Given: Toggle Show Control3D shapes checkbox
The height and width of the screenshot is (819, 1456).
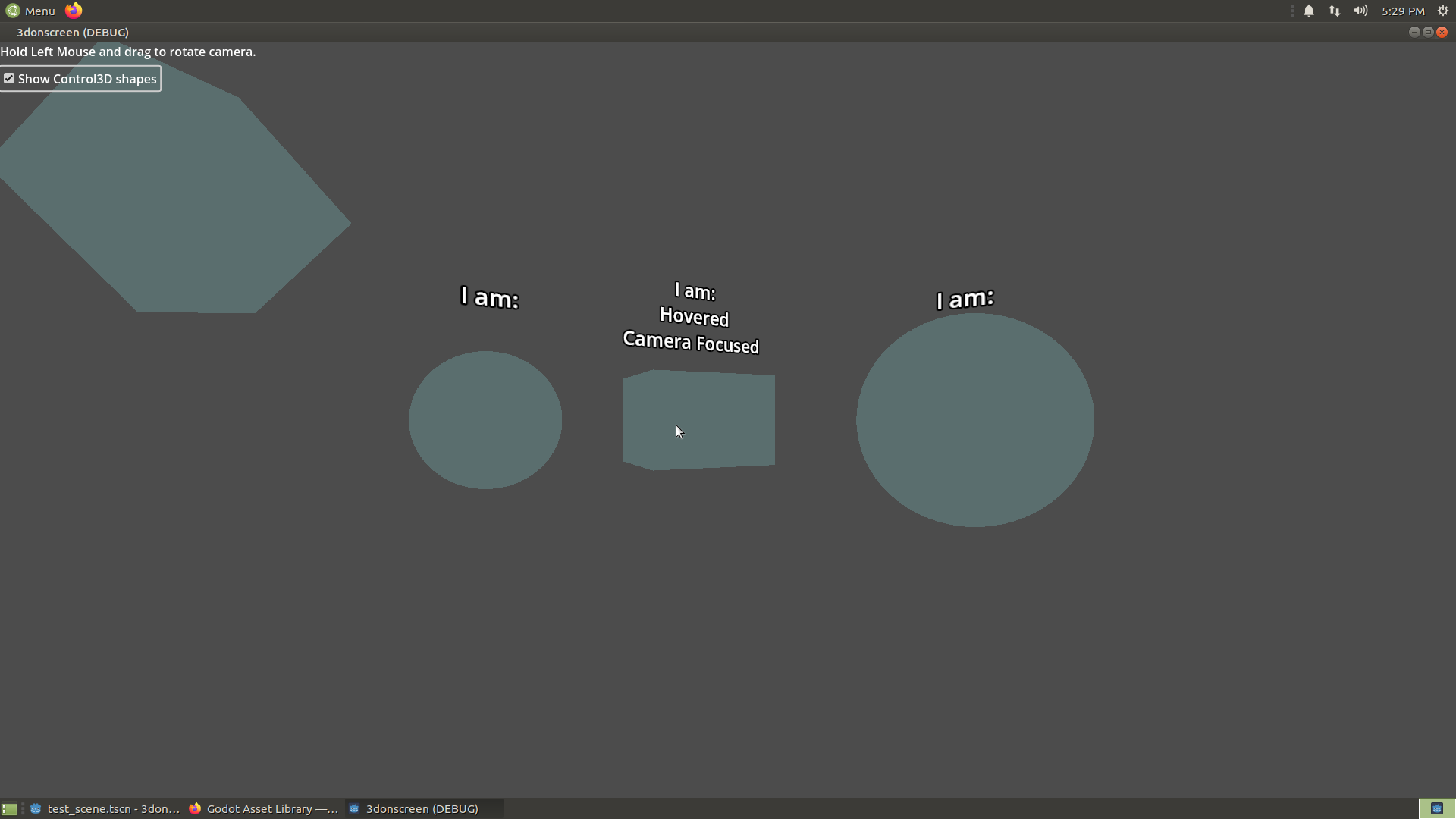Looking at the screenshot, I should click(9, 79).
